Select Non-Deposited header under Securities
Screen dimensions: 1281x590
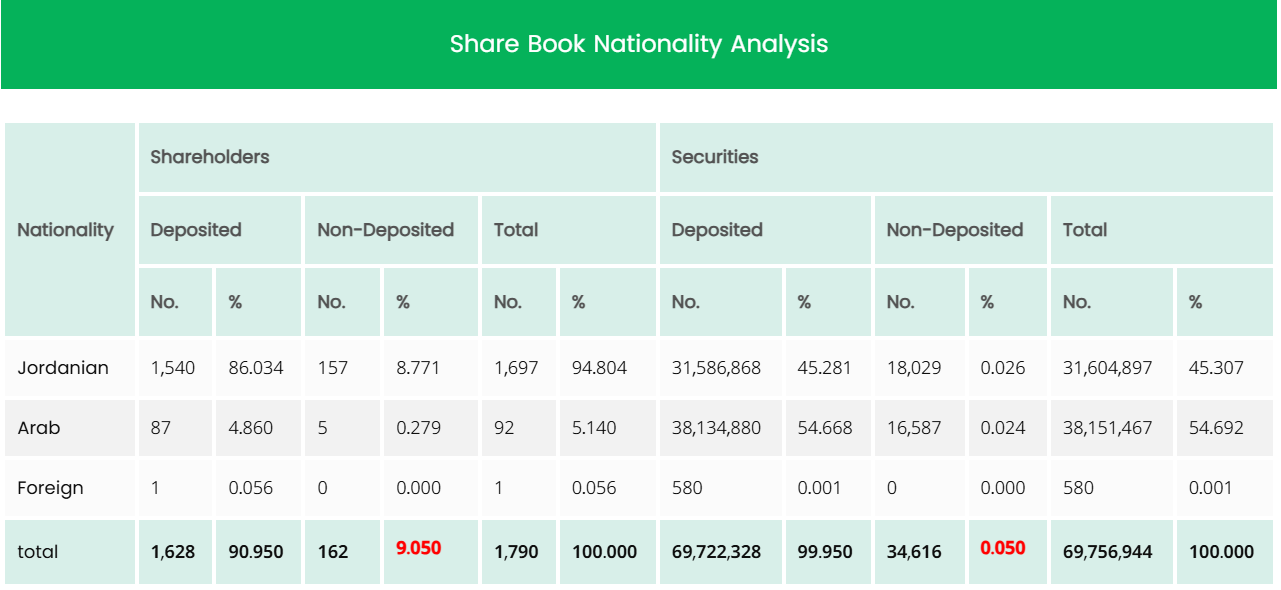tap(954, 230)
